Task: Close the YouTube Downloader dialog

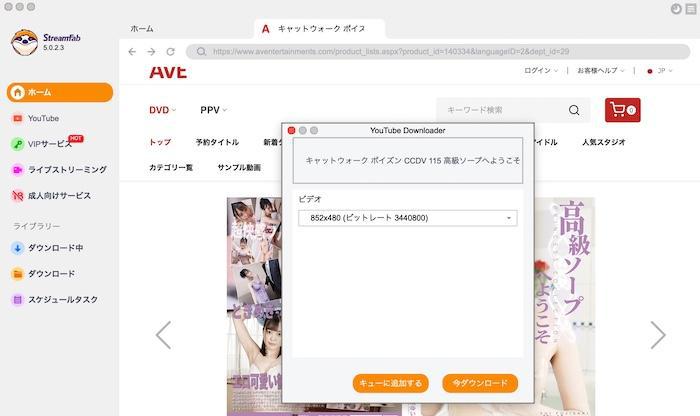Action: click(x=292, y=130)
